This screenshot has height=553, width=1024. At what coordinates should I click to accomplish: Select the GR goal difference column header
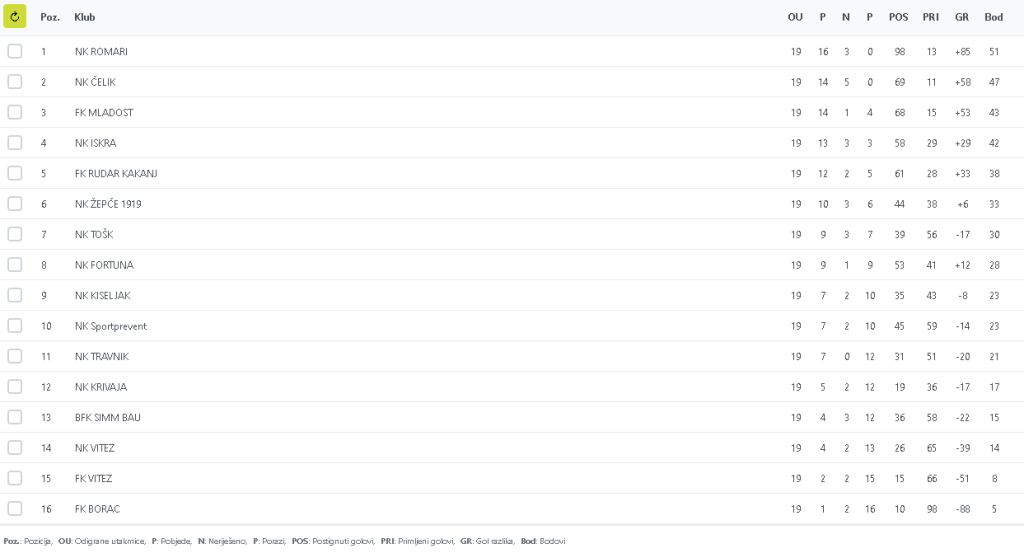pos(962,17)
